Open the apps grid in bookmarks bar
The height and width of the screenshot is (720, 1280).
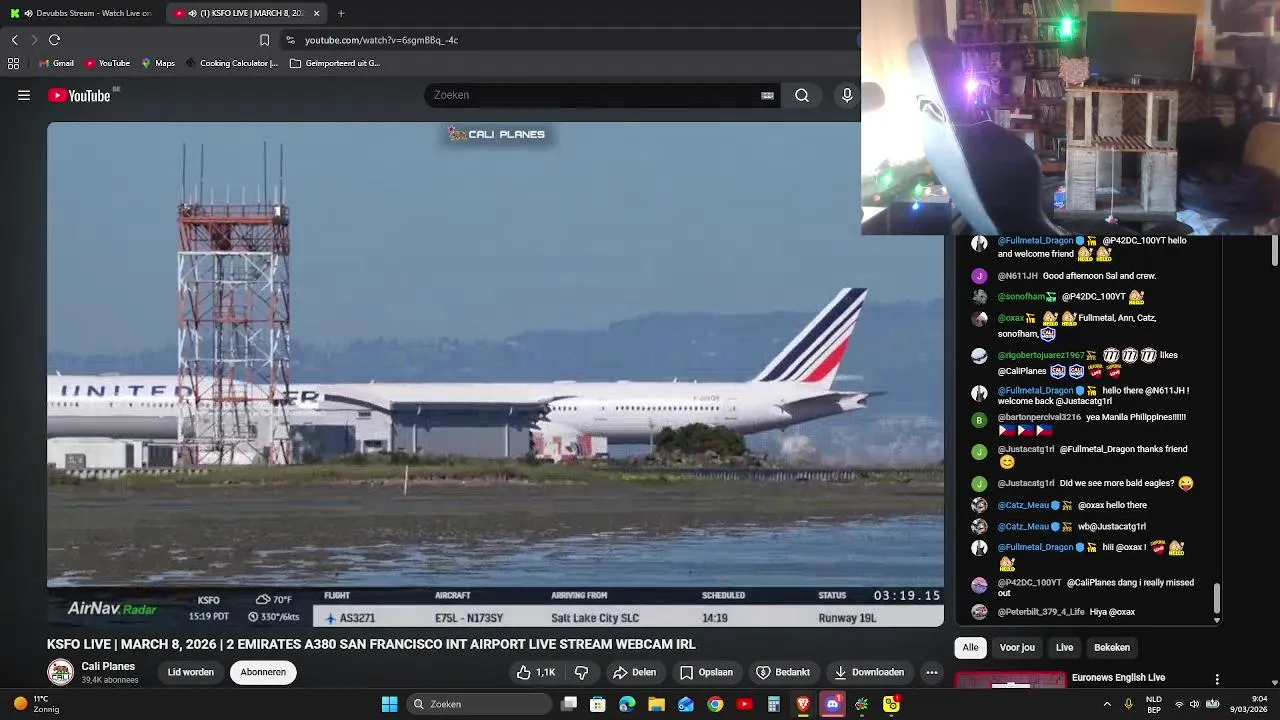[x=13, y=63]
